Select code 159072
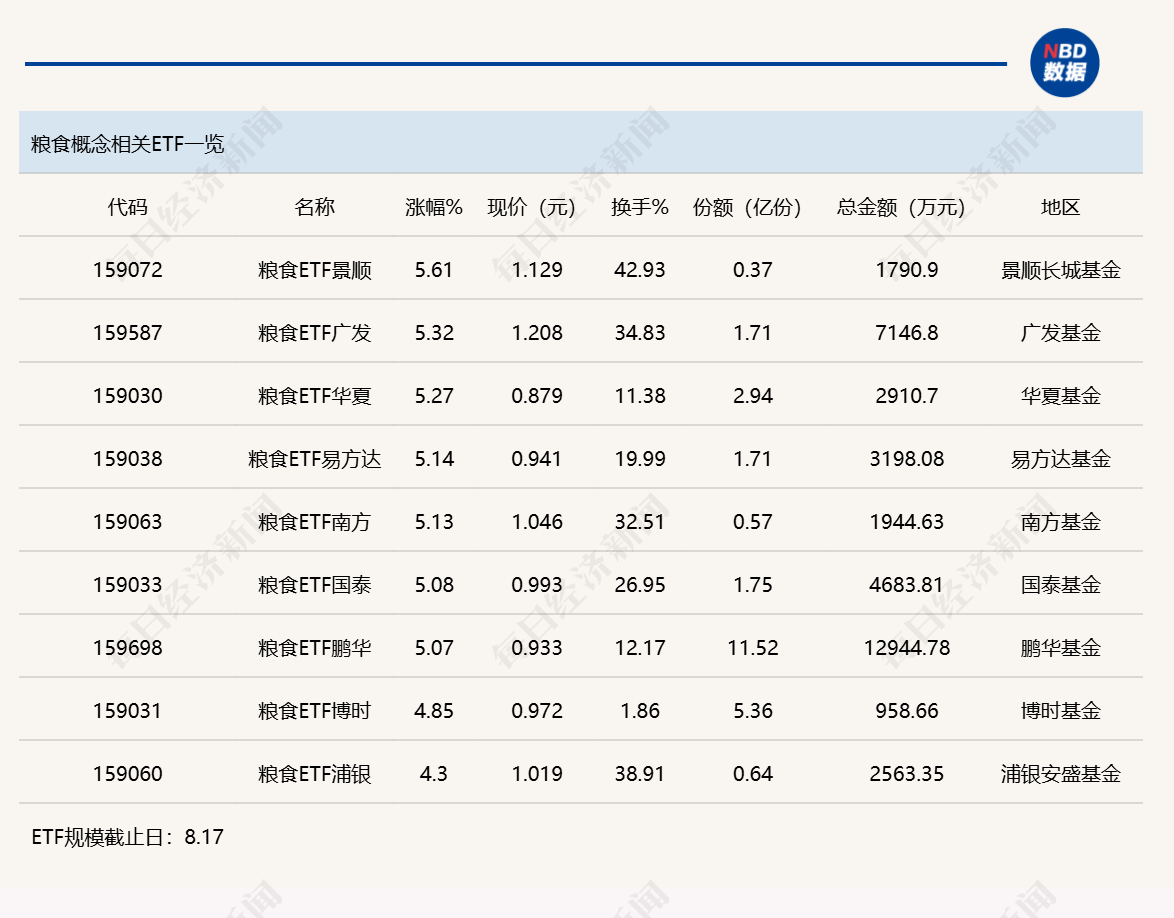The height and width of the screenshot is (918, 1174). tap(127, 270)
